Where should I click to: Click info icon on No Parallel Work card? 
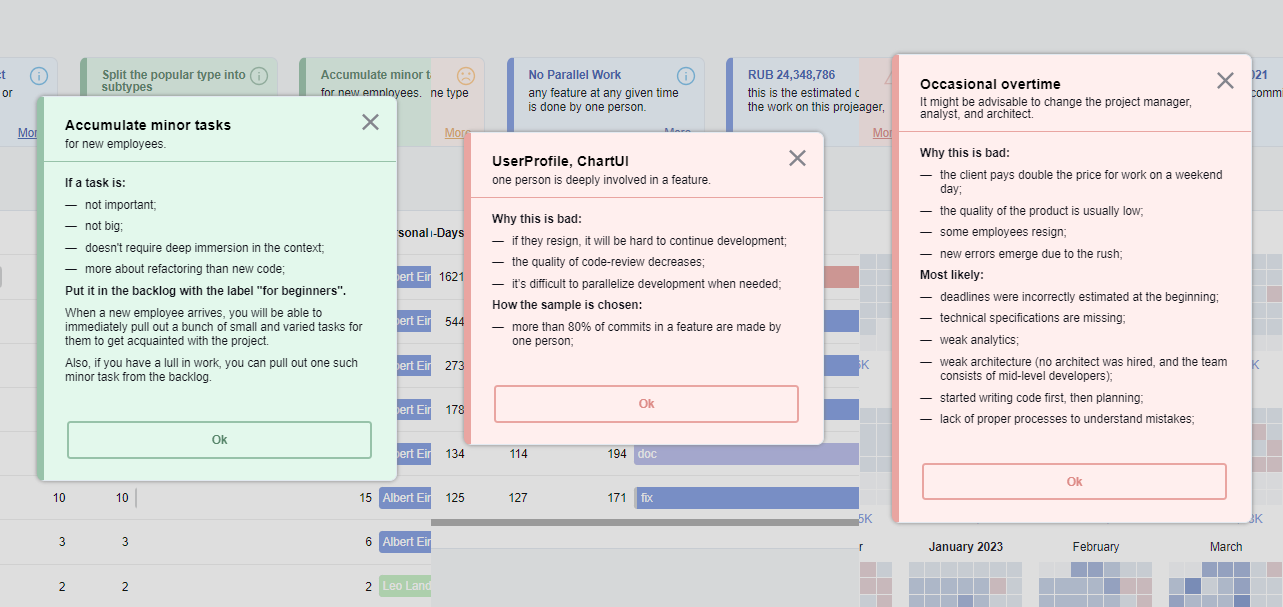(x=685, y=76)
